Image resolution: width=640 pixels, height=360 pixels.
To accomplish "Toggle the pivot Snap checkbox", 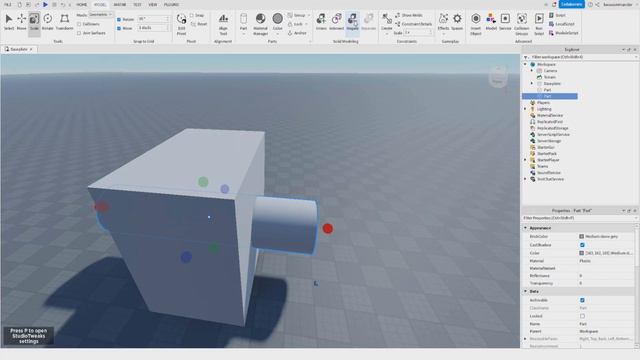I will pos(191,15).
